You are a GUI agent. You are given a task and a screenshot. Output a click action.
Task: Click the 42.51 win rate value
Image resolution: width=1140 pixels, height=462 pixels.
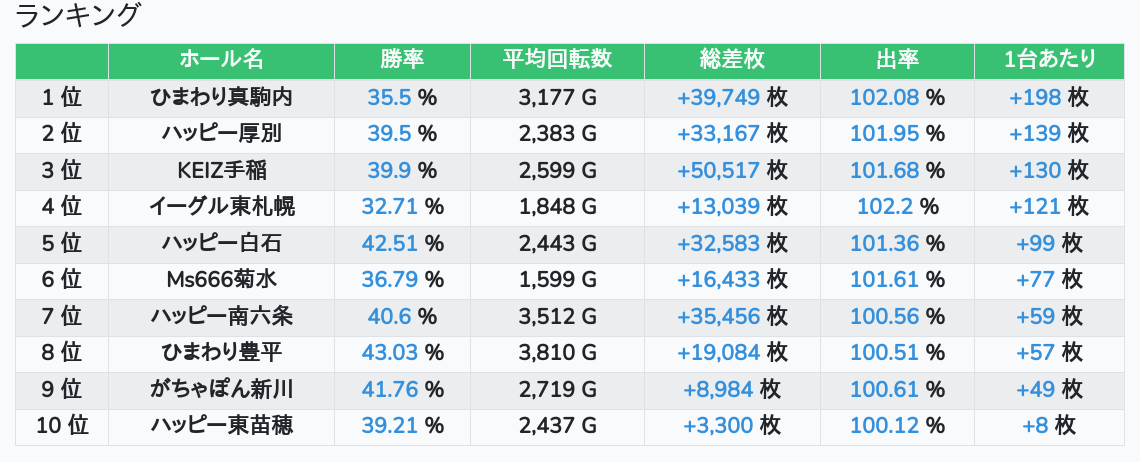click(389, 244)
